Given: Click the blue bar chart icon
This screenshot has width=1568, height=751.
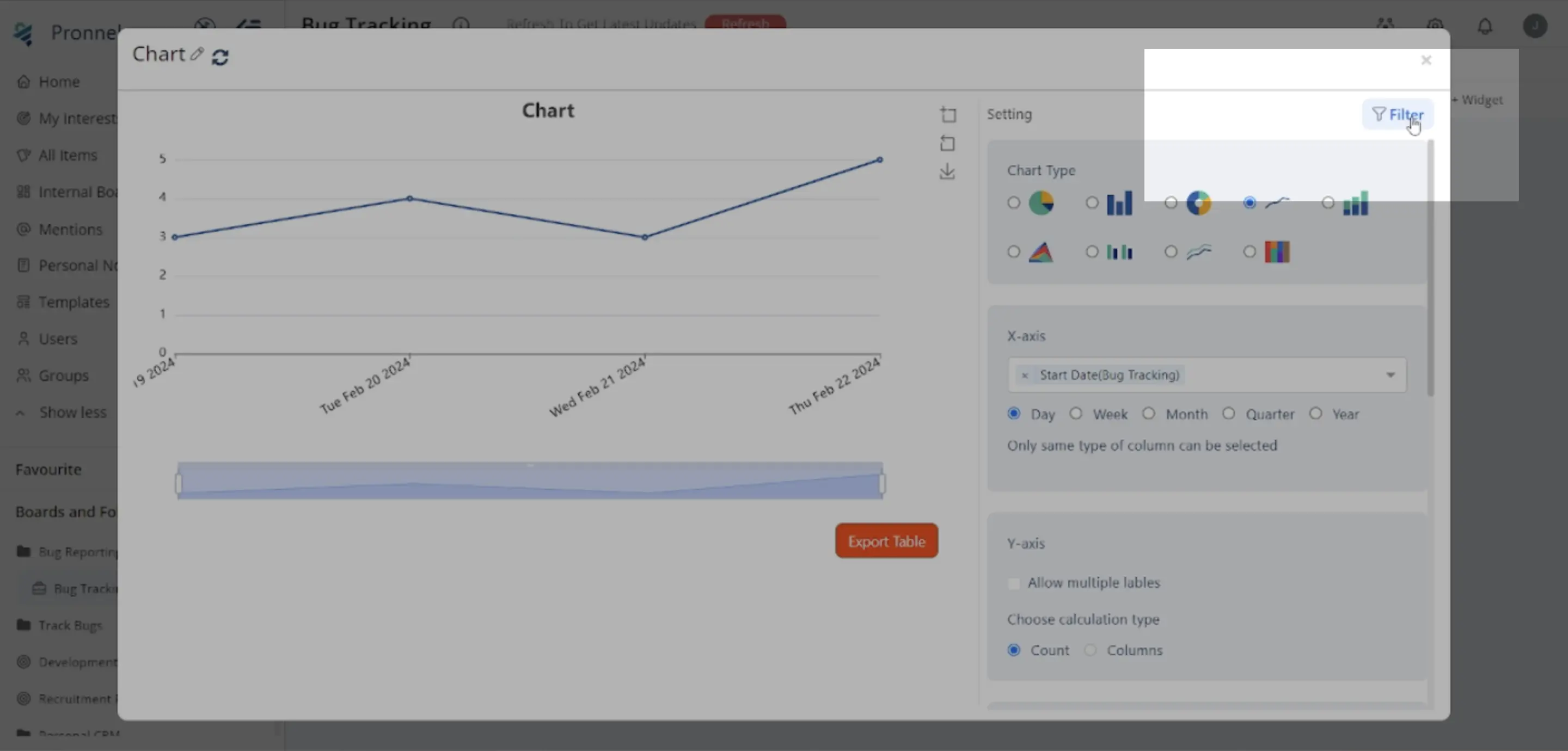Looking at the screenshot, I should (x=1119, y=202).
